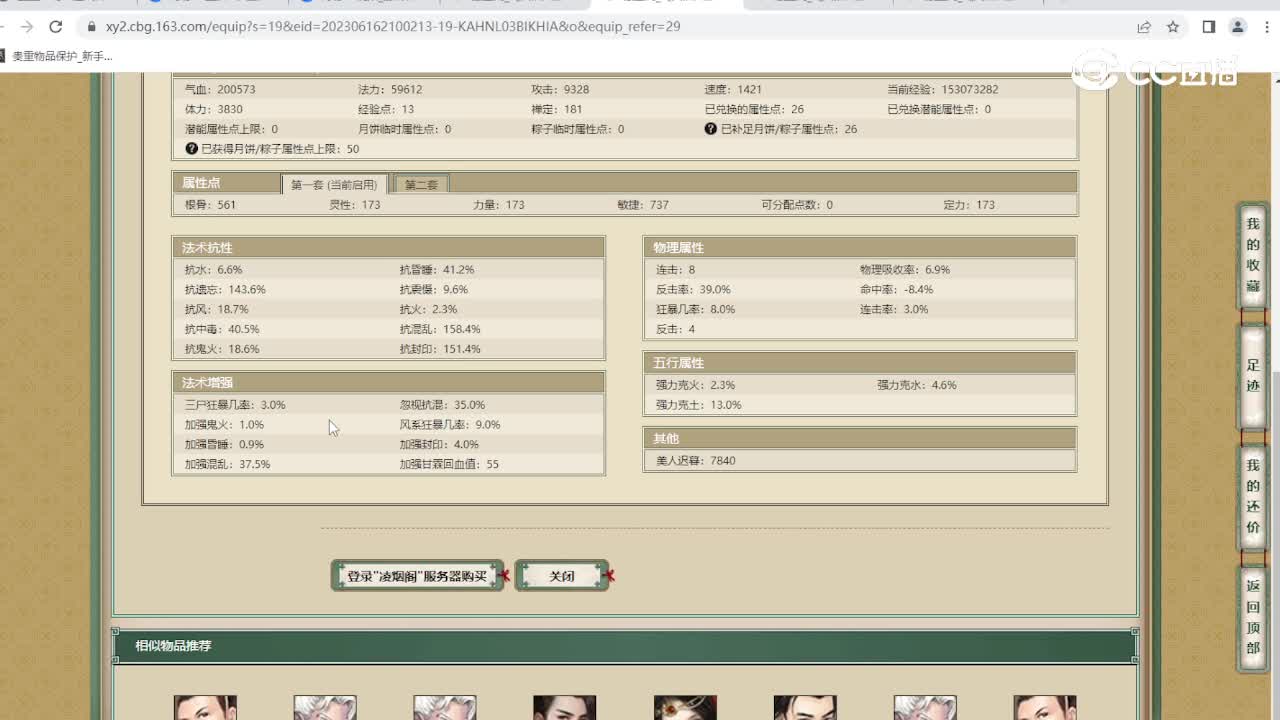Open 我的还价 in the right sidebar
Image resolution: width=1280 pixels, height=720 pixels.
click(1252, 497)
